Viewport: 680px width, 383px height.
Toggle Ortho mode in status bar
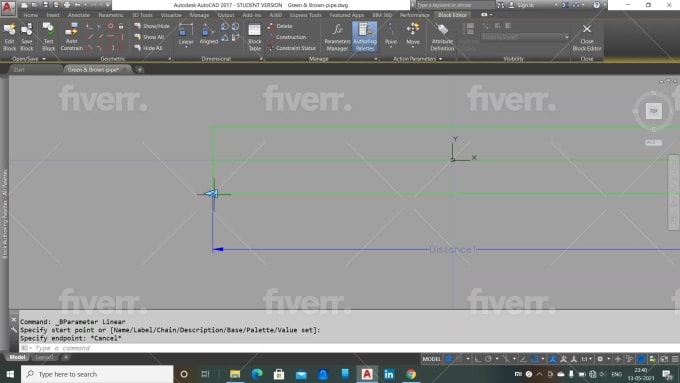[x=477, y=359]
